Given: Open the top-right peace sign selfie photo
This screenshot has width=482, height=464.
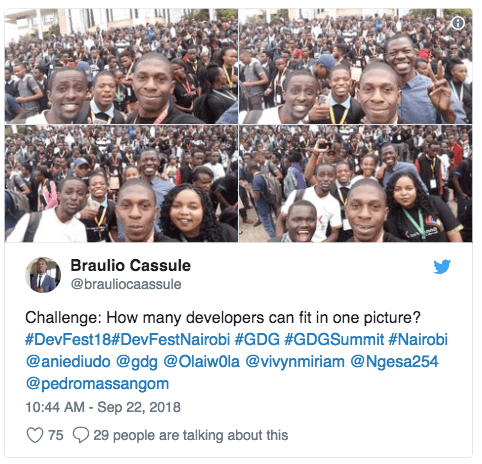Looking at the screenshot, I should [356, 66].
